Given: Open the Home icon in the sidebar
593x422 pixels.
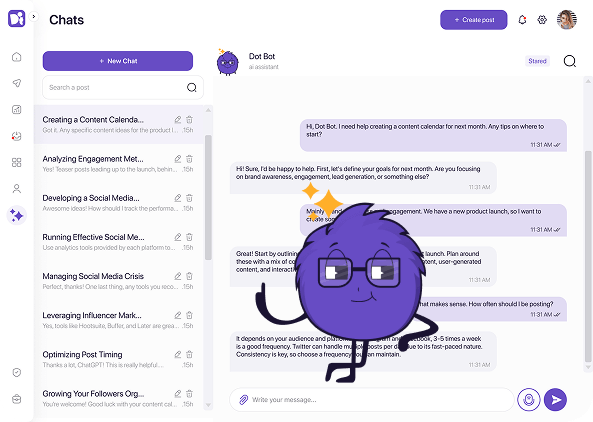Looking at the screenshot, I should pos(17,57).
